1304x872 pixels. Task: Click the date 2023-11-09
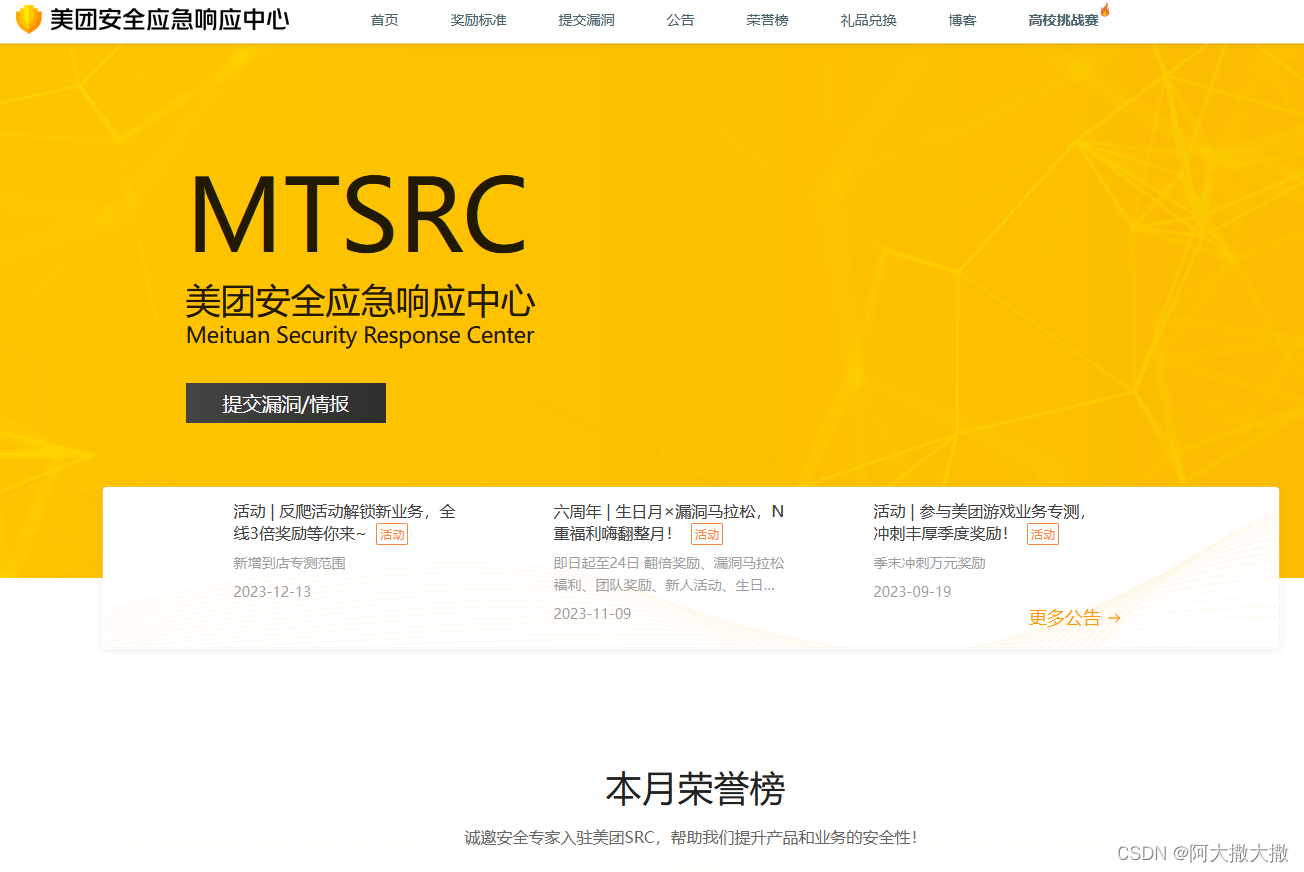pos(592,614)
